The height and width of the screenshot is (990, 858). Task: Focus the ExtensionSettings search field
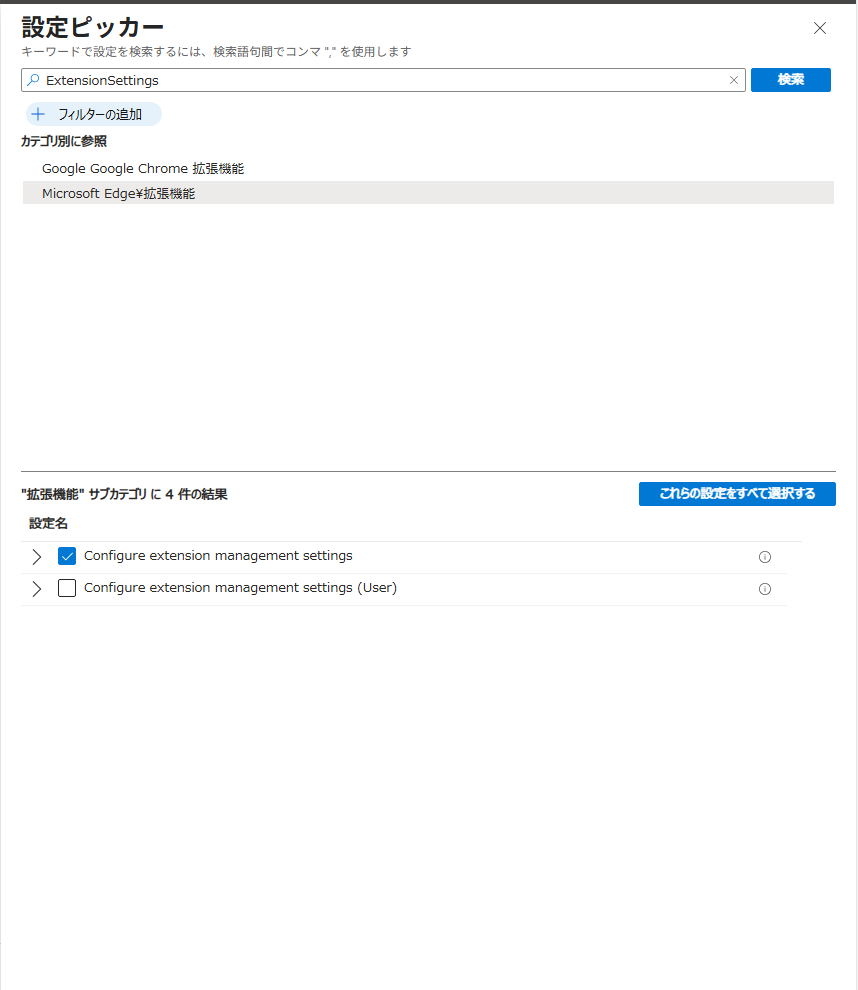click(383, 80)
